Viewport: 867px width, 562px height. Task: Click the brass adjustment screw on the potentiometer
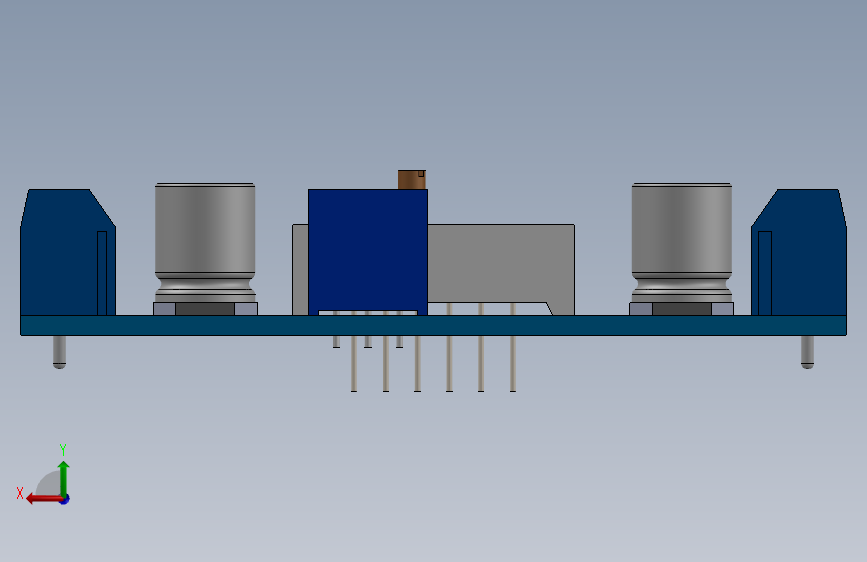click(x=412, y=180)
